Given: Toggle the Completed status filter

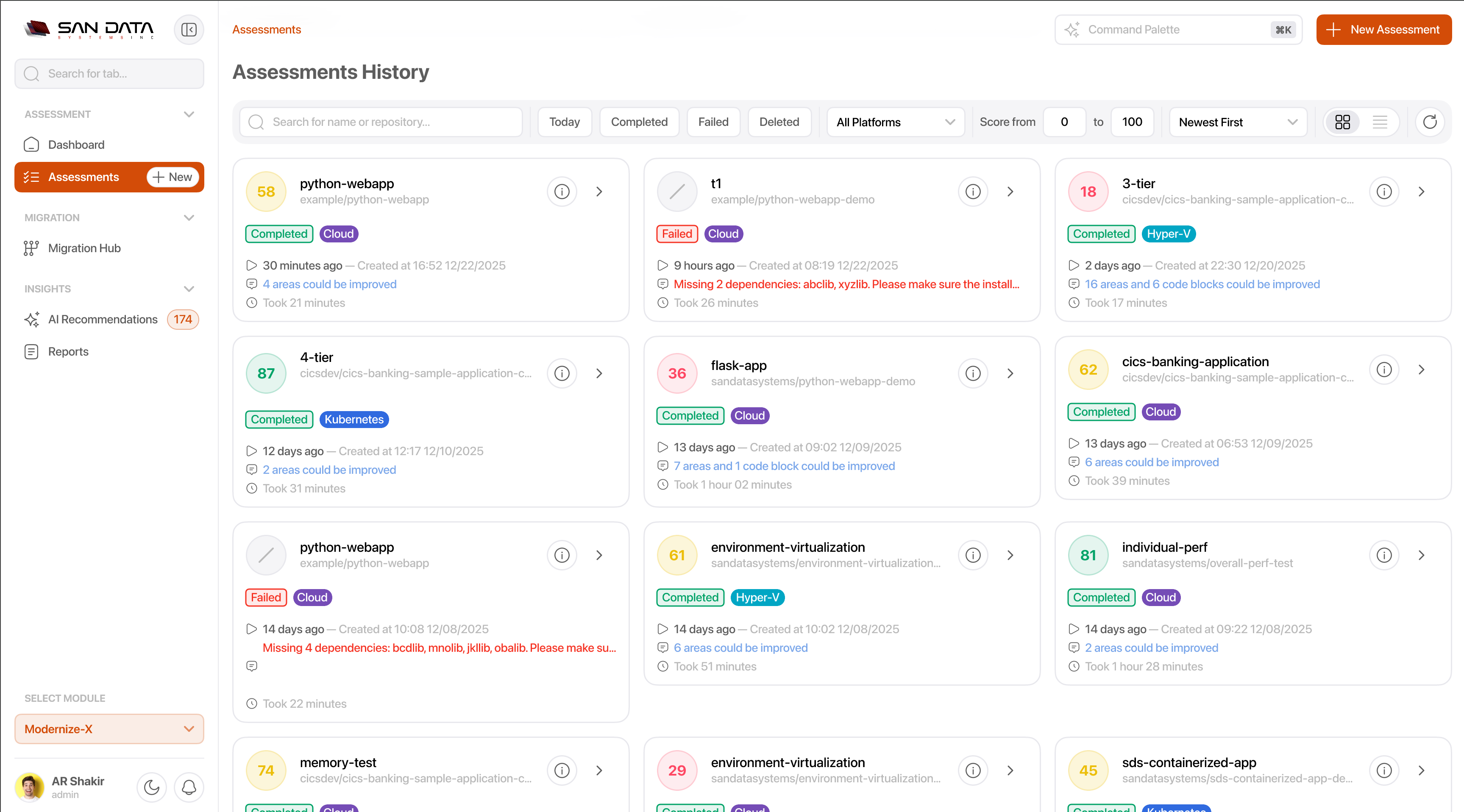Looking at the screenshot, I should [639, 122].
